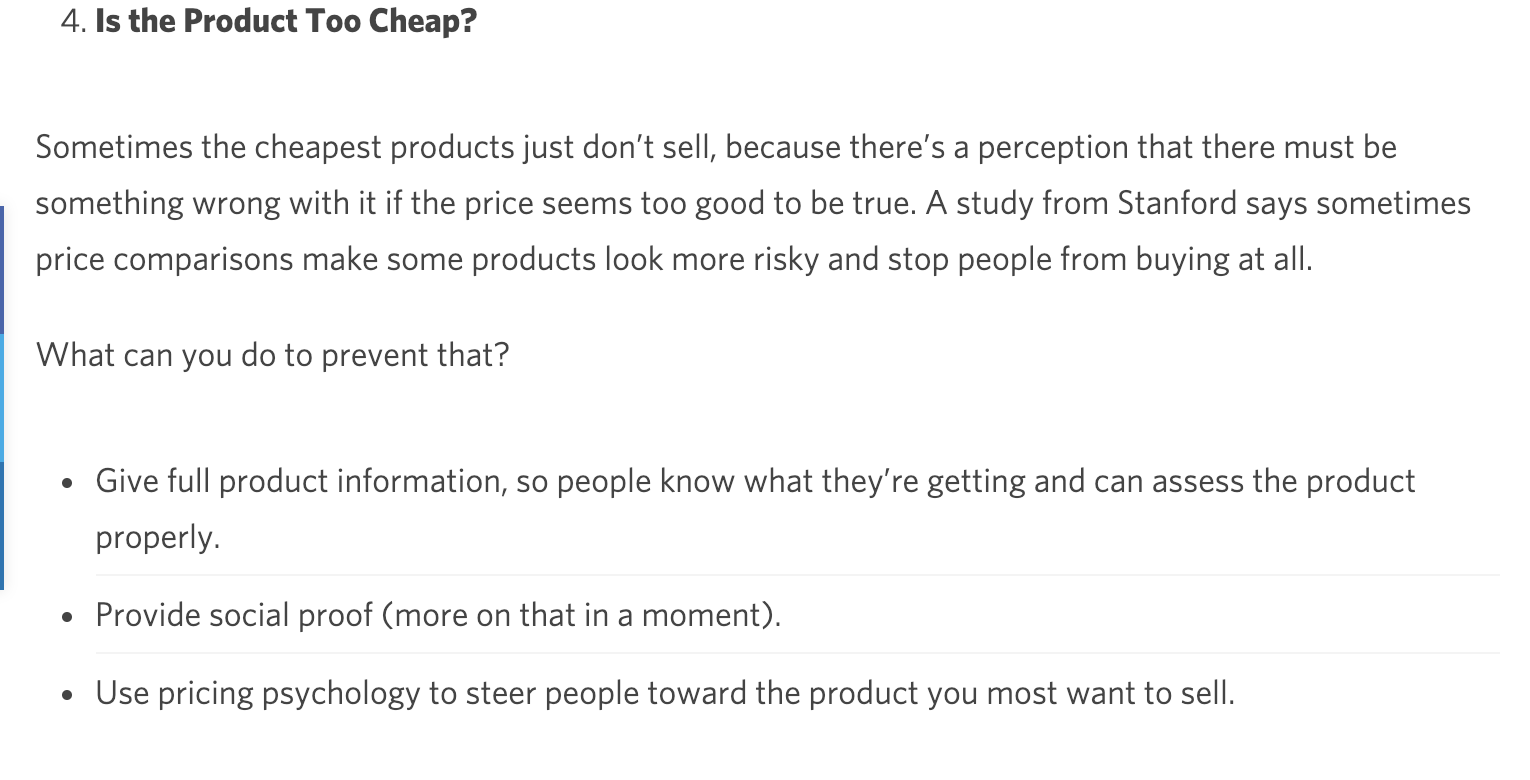Screen dimensions: 1530x780
Task: Click the bullet dot before "Use pricing psychology"
Action: click(x=67, y=695)
